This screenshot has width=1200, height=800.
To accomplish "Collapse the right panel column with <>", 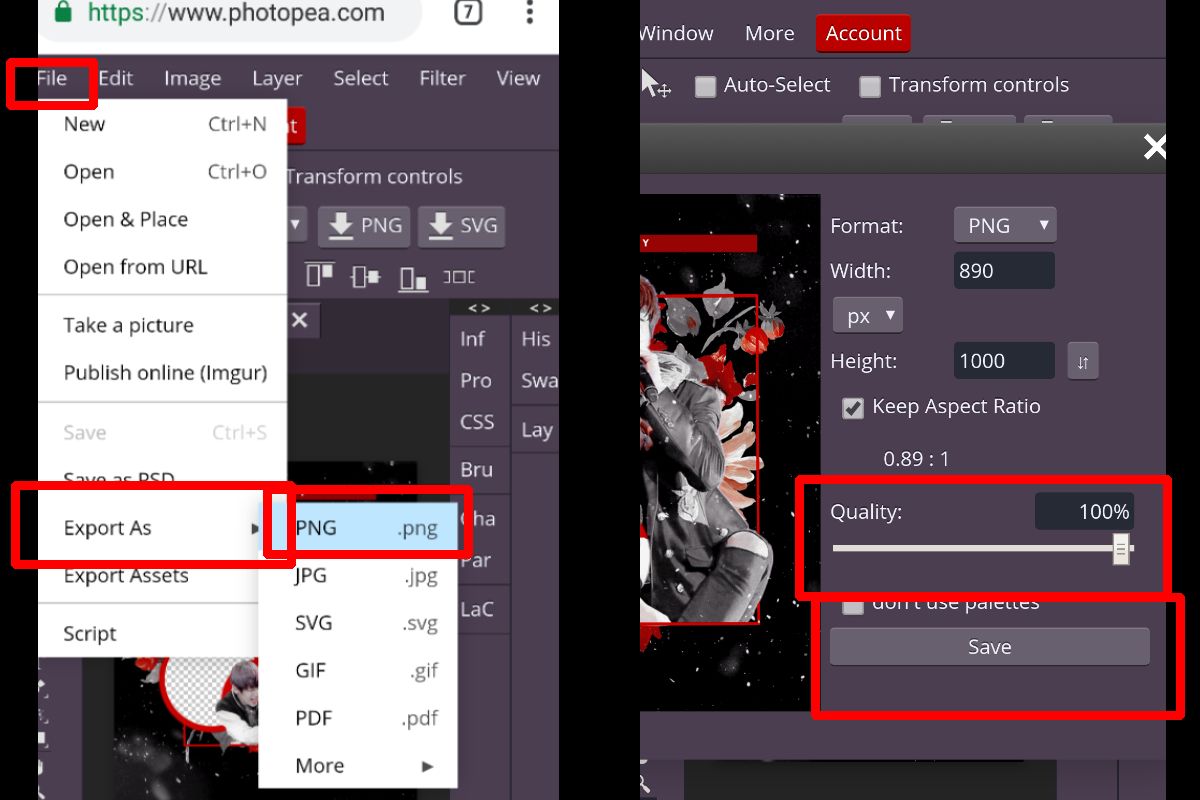I will coord(540,307).
